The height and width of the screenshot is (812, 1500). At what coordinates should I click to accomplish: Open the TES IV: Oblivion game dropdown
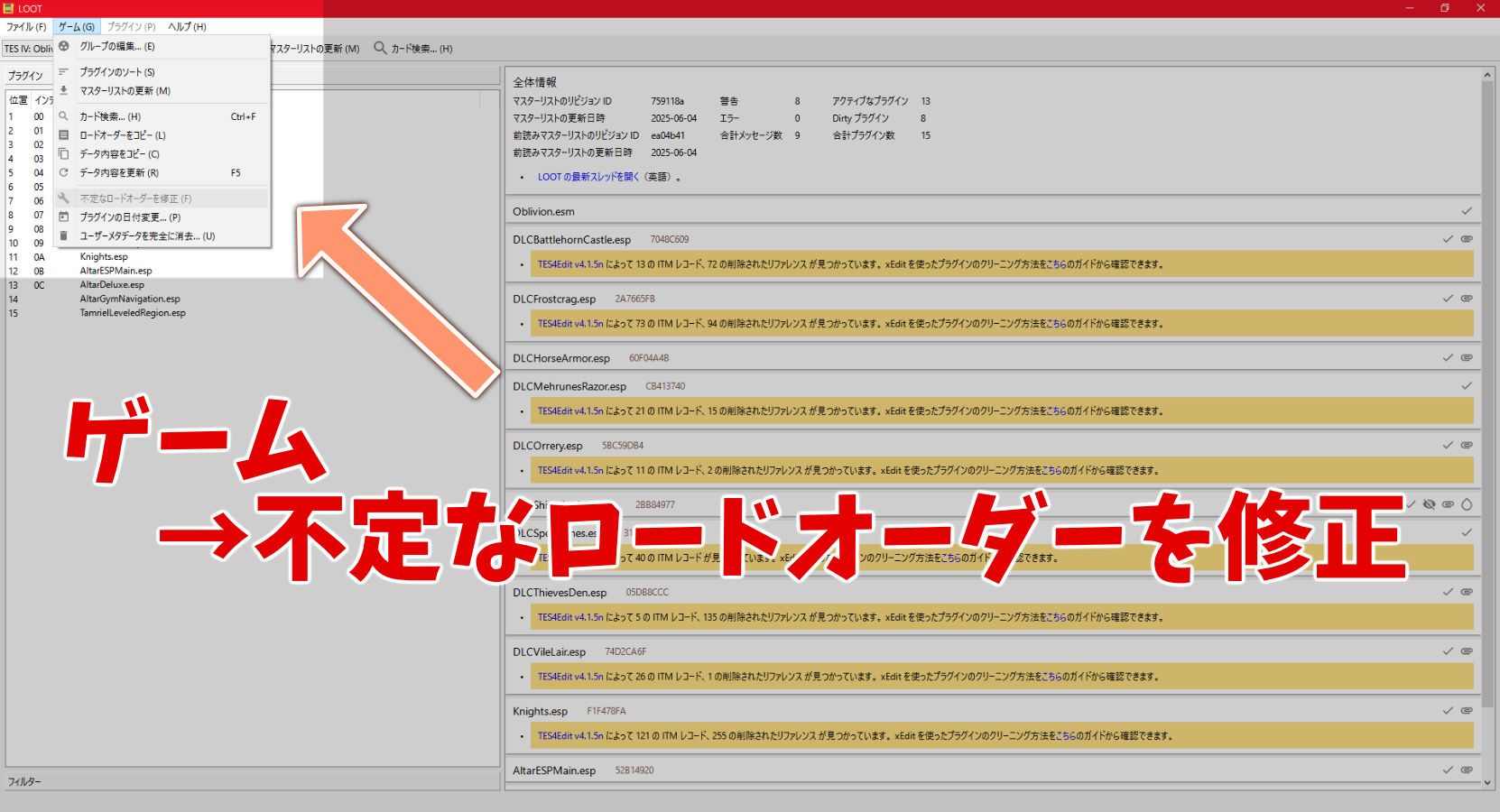click(28, 49)
